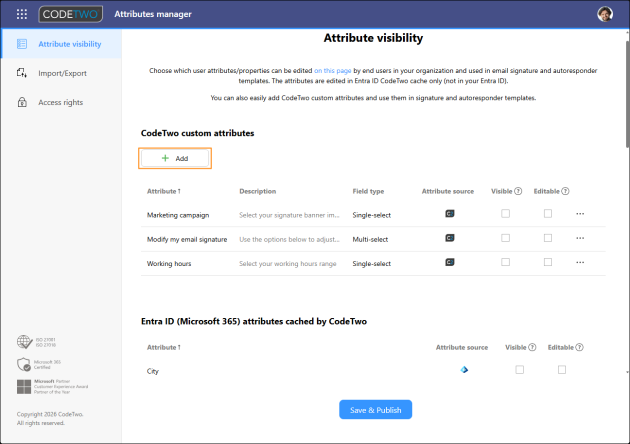Open Import/Export menu item
Image resolution: width=630 pixels, height=444 pixels.
(61, 73)
